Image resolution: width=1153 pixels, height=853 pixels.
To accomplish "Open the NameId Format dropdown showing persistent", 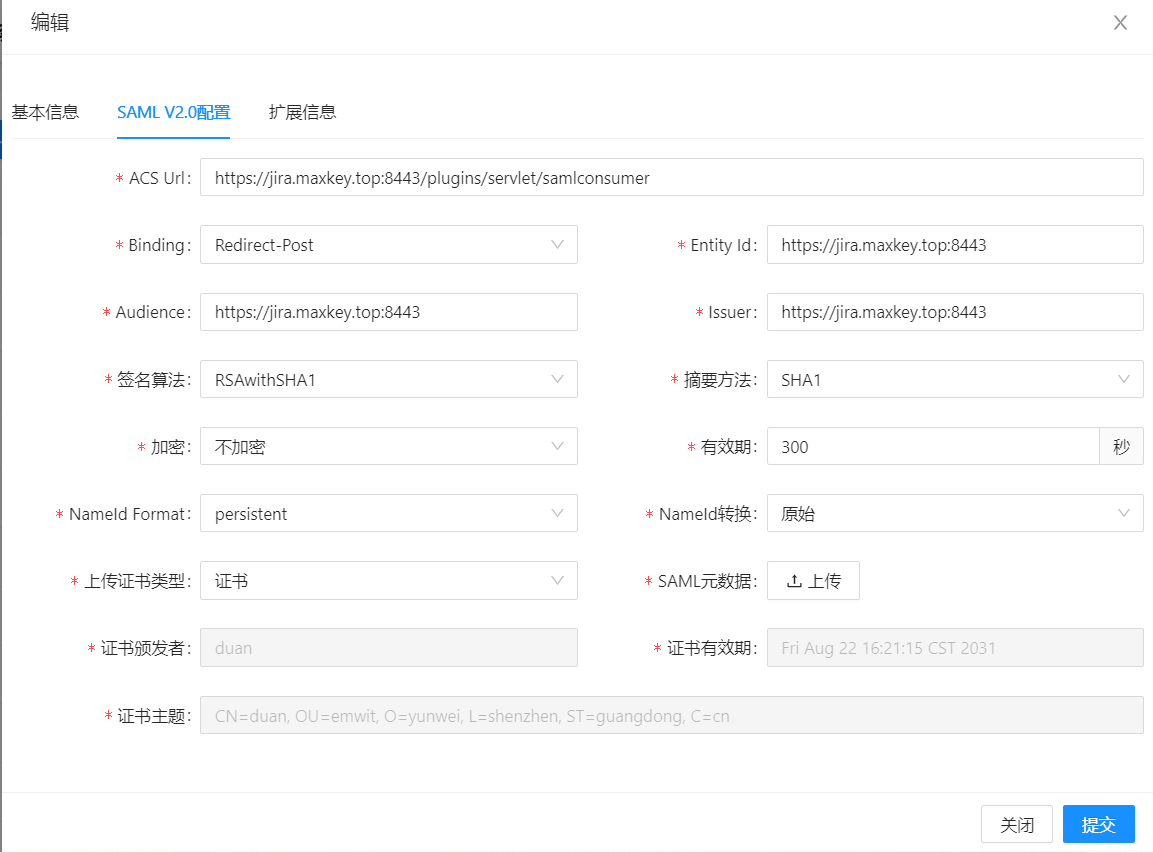I will (388, 513).
